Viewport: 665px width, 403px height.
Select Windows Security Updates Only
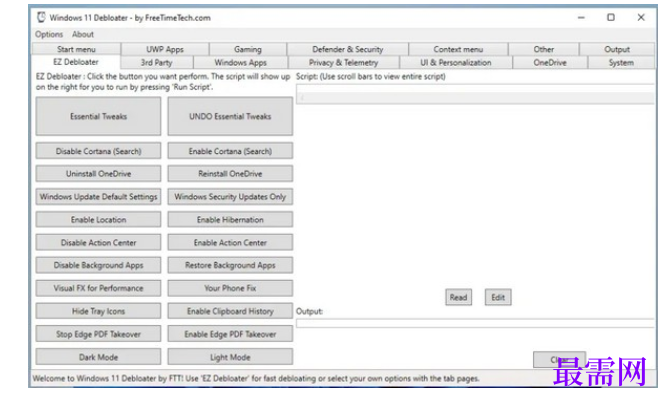pos(230,197)
